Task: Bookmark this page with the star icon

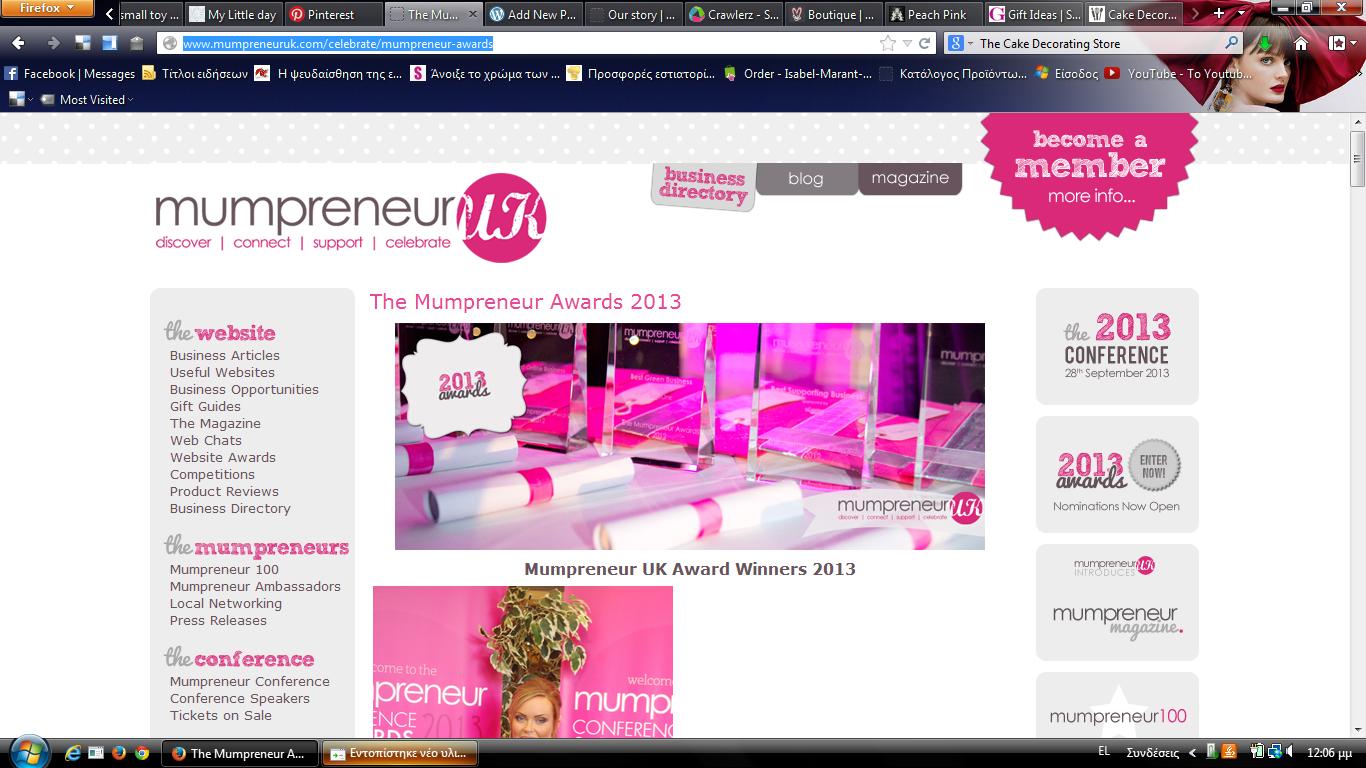Action: point(887,43)
